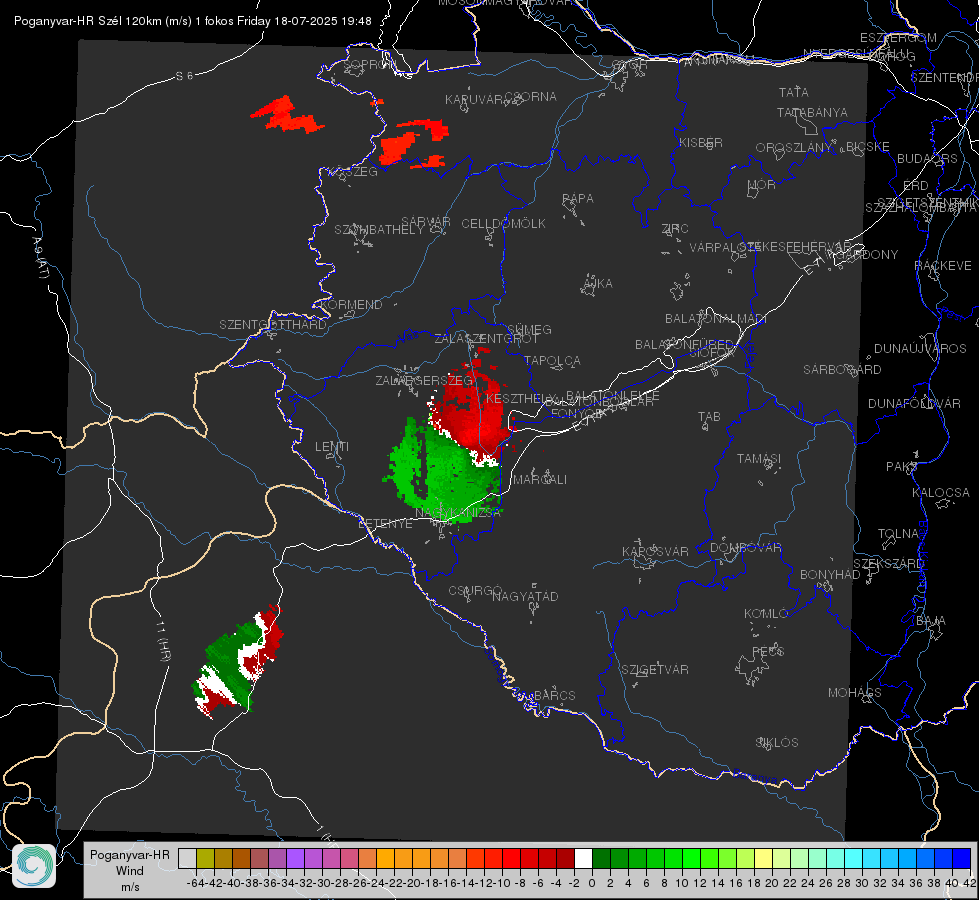The height and width of the screenshot is (900, 979).
Task: Click the SZIGETVAR town label
Action: tap(654, 670)
